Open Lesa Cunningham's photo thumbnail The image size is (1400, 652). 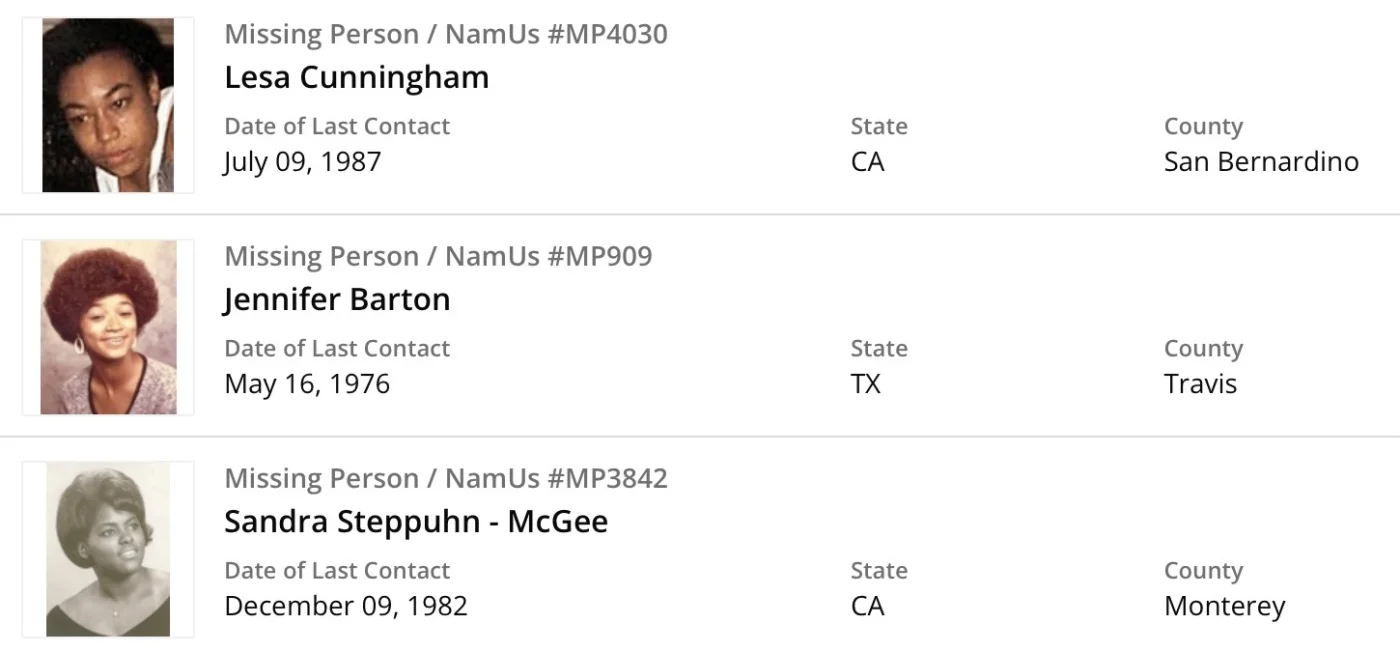click(x=108, y=105)
